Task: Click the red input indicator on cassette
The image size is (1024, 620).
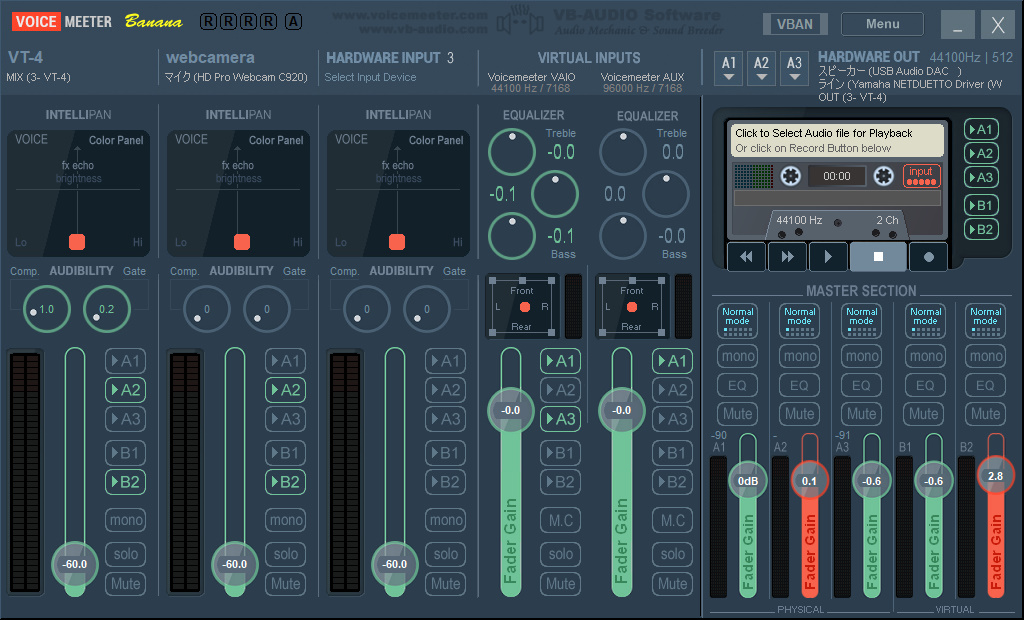Action: (x=921, y=176)
